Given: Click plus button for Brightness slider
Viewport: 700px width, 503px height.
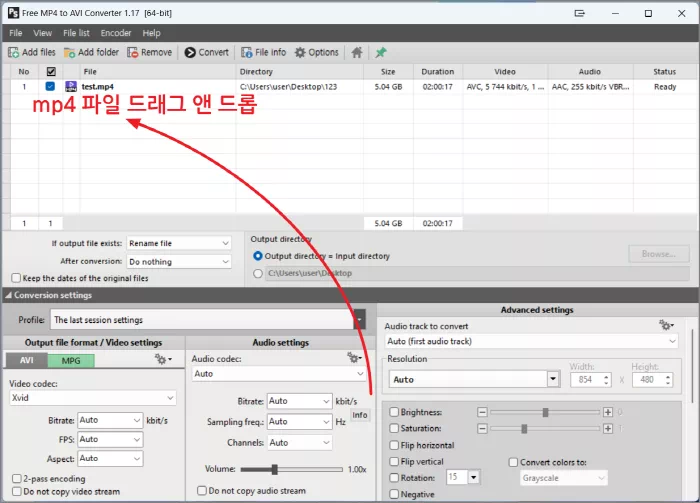Looking at the screenshot, I should click(608, 412).
